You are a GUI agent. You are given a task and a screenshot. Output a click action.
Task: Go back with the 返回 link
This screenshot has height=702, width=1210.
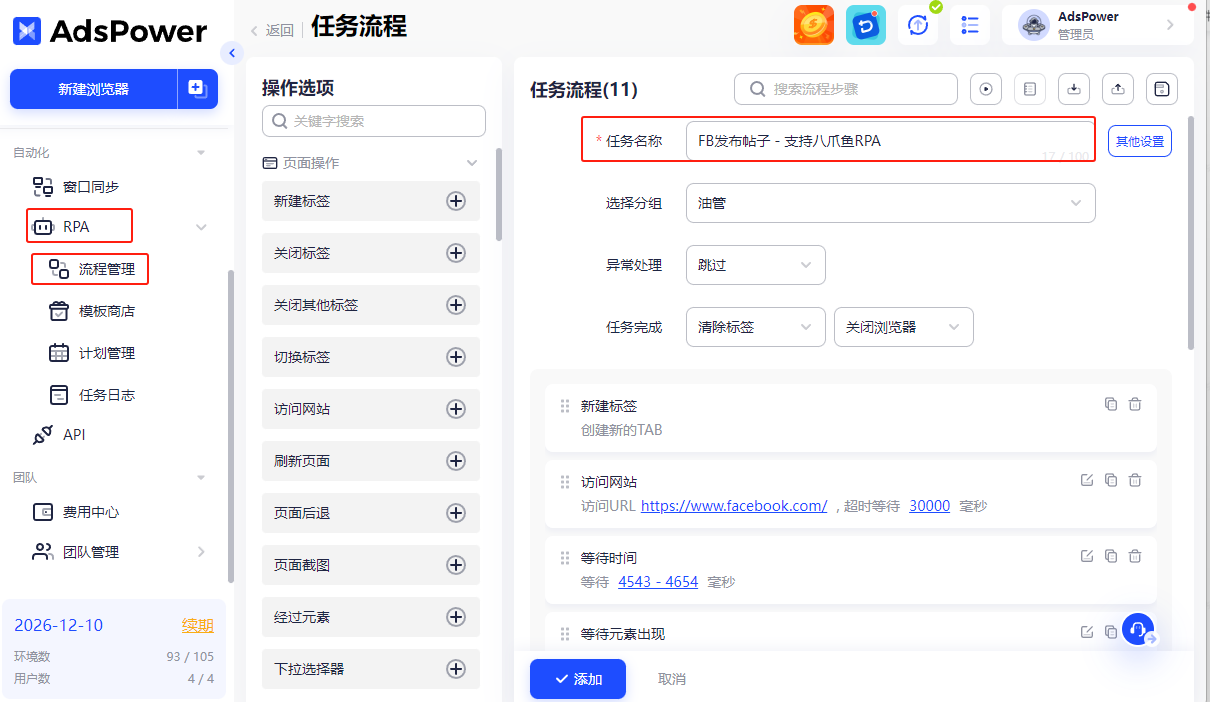[x=272, y=30]
